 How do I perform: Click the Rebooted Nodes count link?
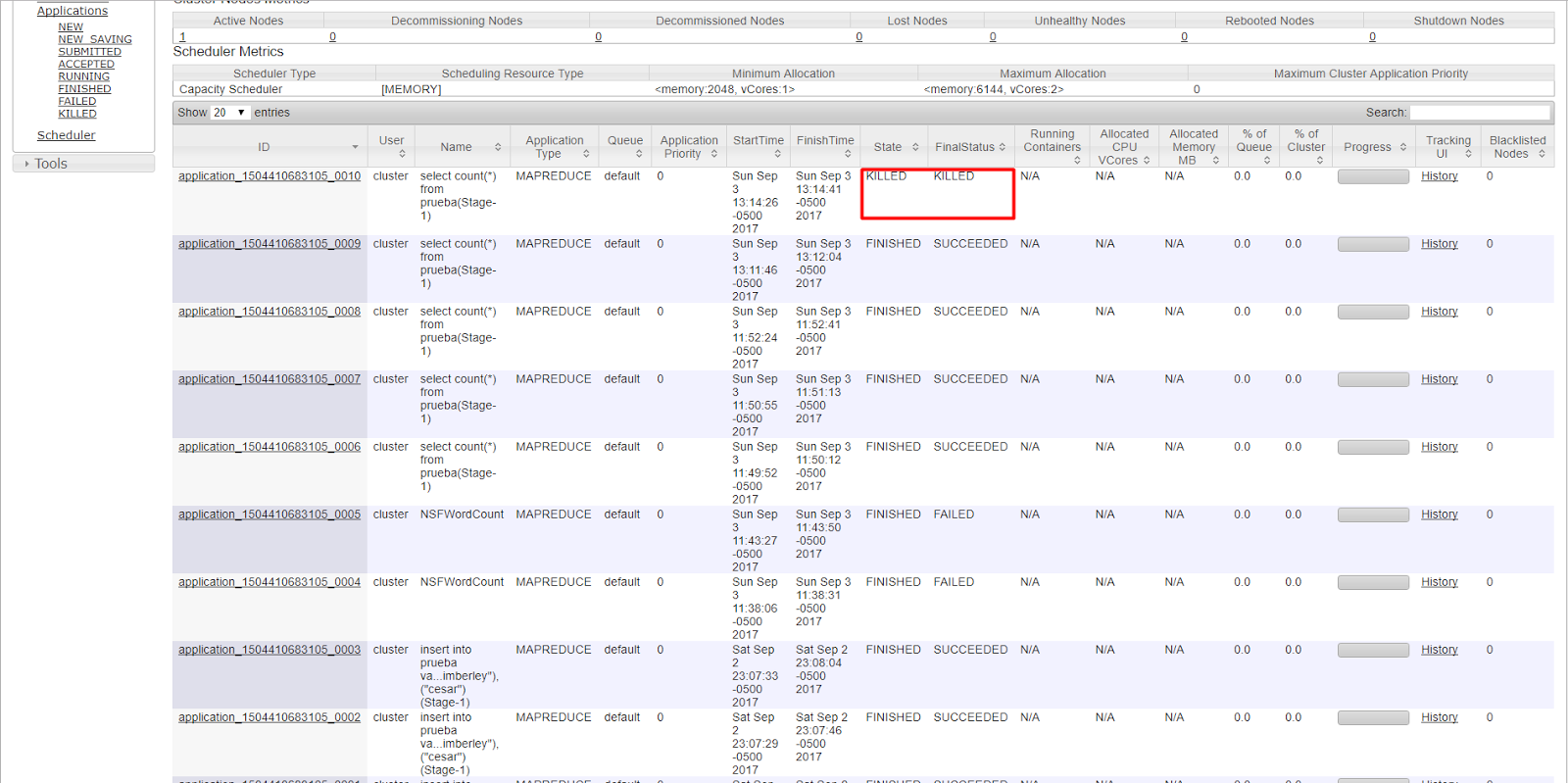coord(1185,37)
